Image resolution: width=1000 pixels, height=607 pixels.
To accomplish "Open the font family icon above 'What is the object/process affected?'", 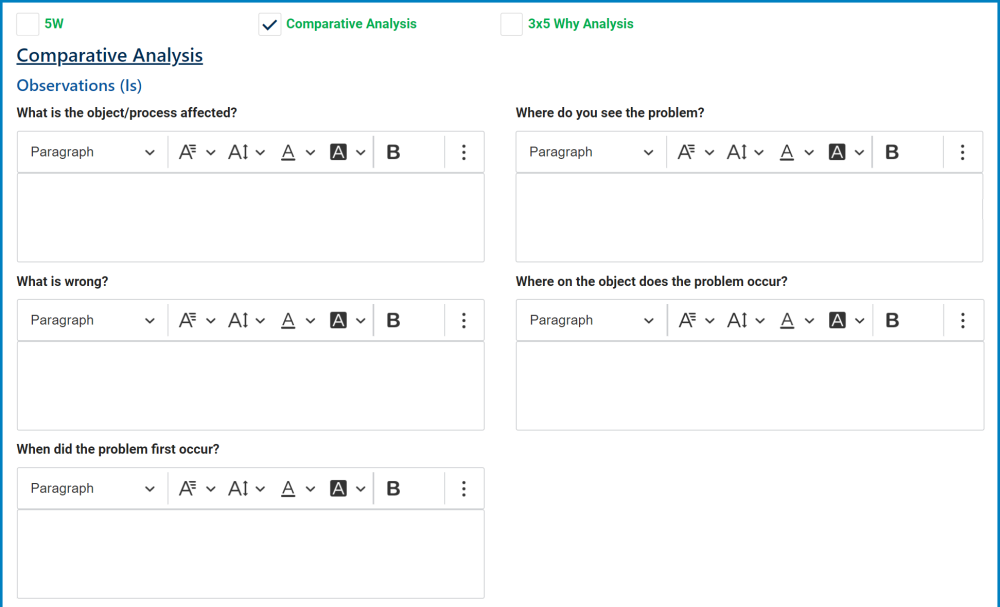I will coord(187,151).
